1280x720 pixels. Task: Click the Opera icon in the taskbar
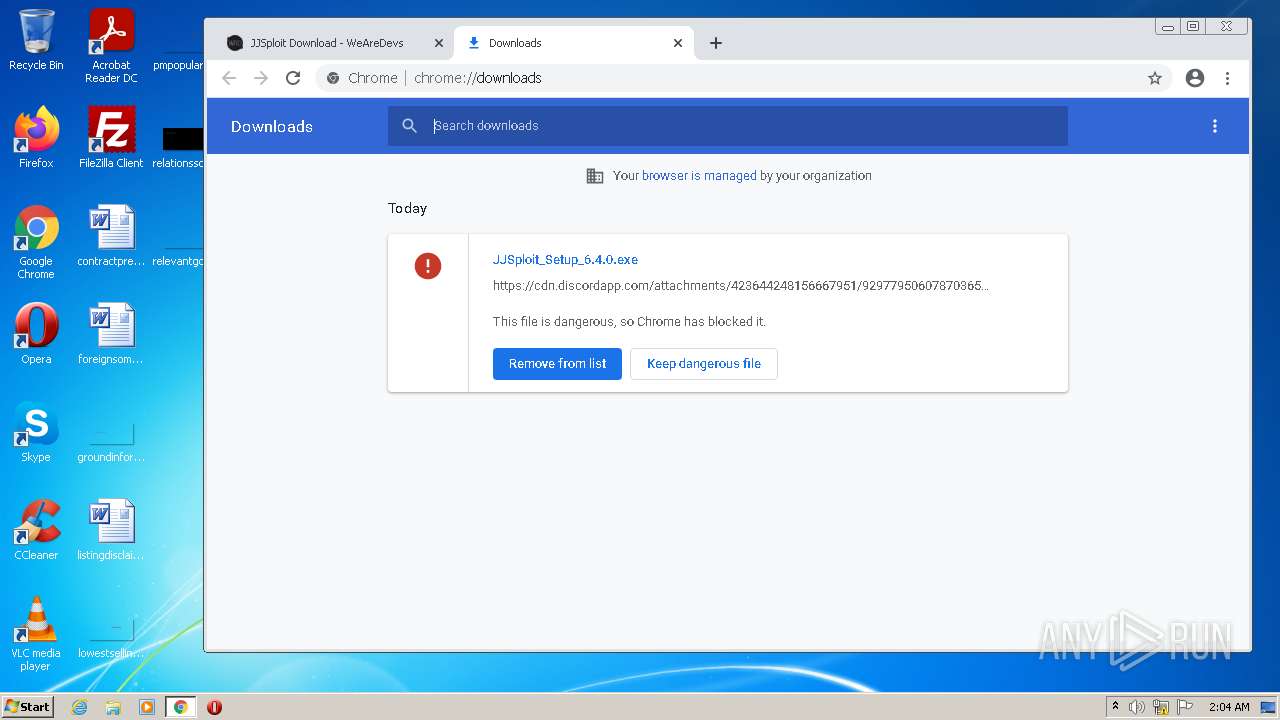pyautogui.click(x=214, y=707)
